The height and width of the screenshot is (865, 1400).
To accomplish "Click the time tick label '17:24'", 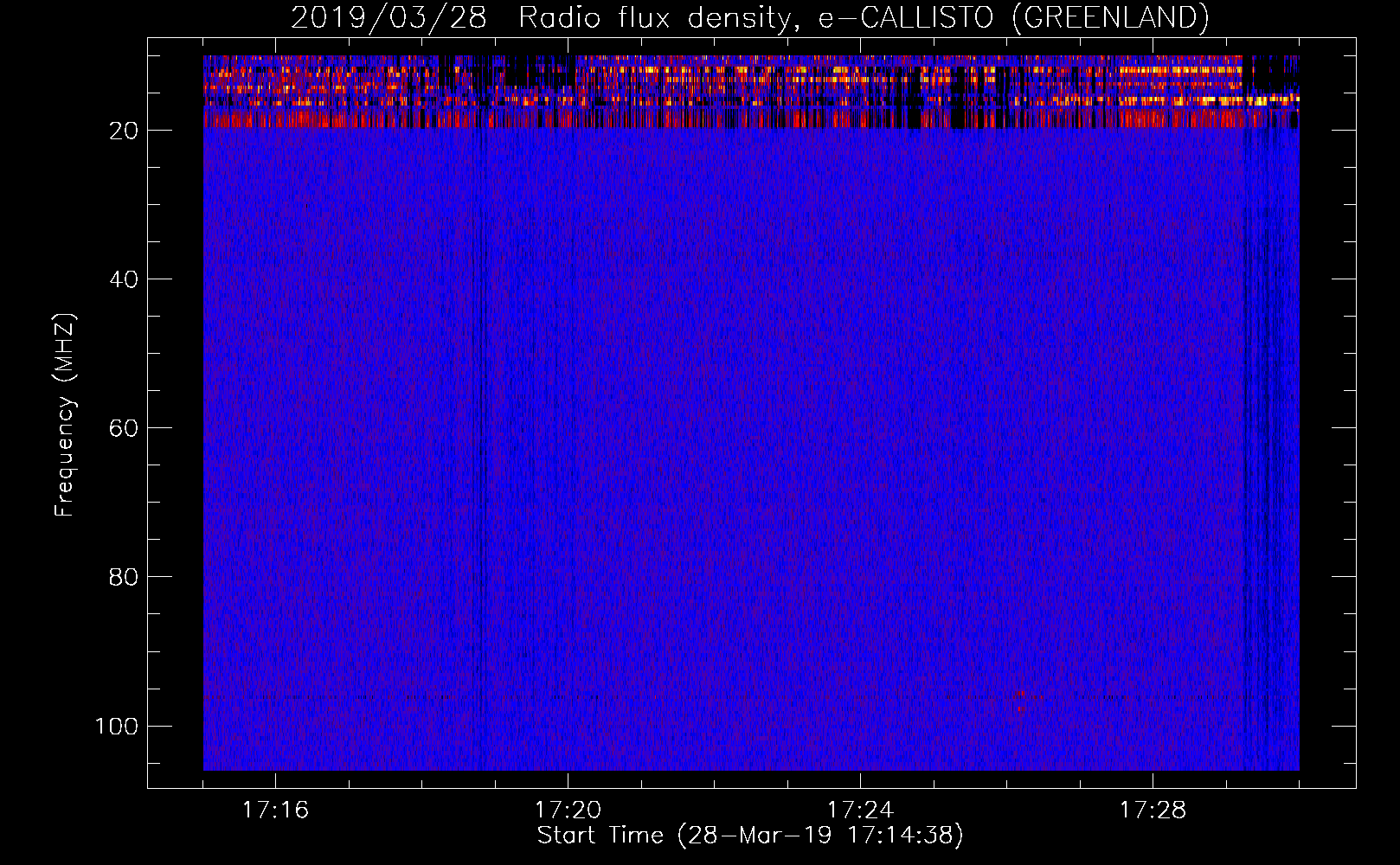I will [x=860, y=810].
